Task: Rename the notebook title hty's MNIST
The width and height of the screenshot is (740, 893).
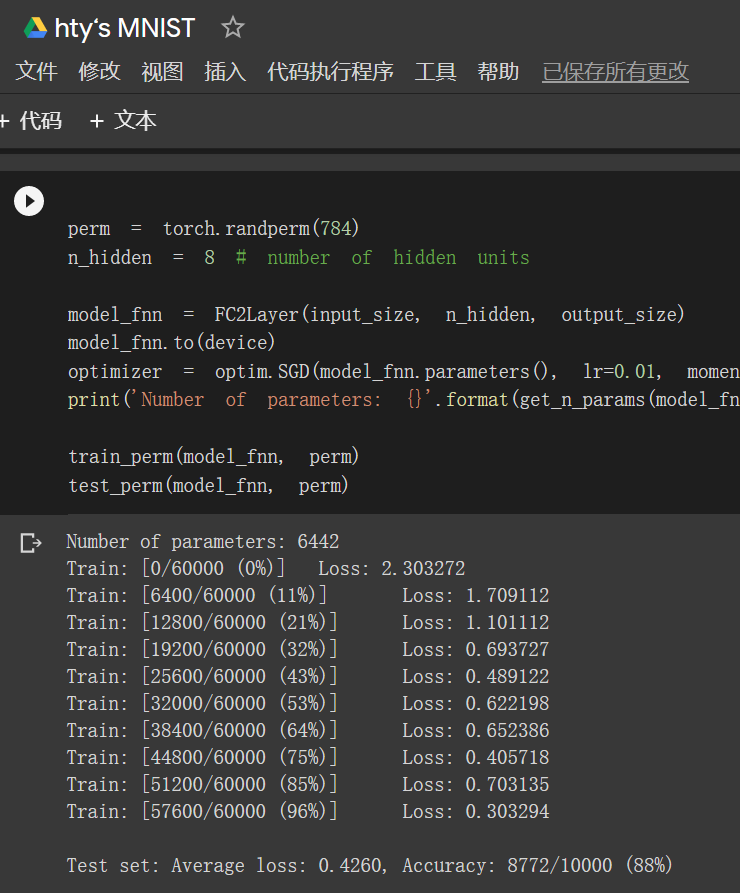Action: point(125,28)
